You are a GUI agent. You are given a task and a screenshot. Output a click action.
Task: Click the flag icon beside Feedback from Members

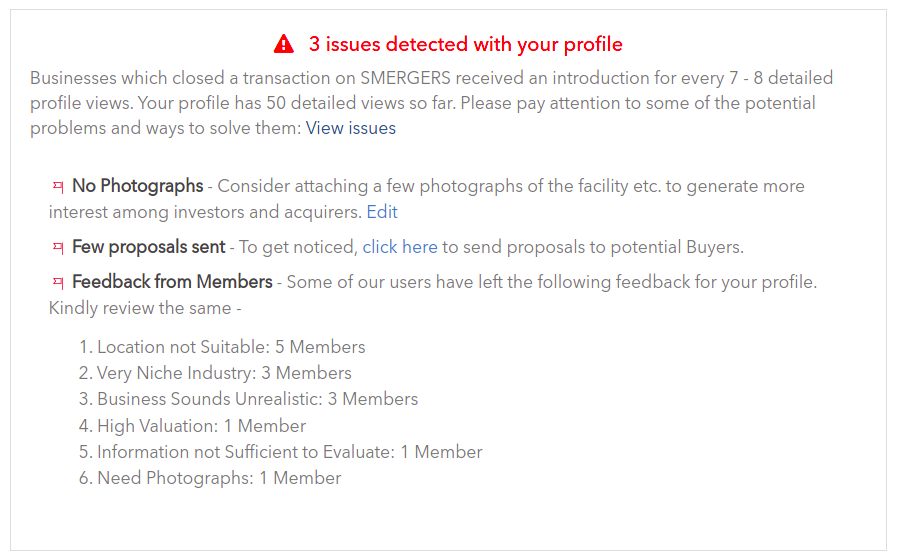pyautogui.click(x=58, y=283)
